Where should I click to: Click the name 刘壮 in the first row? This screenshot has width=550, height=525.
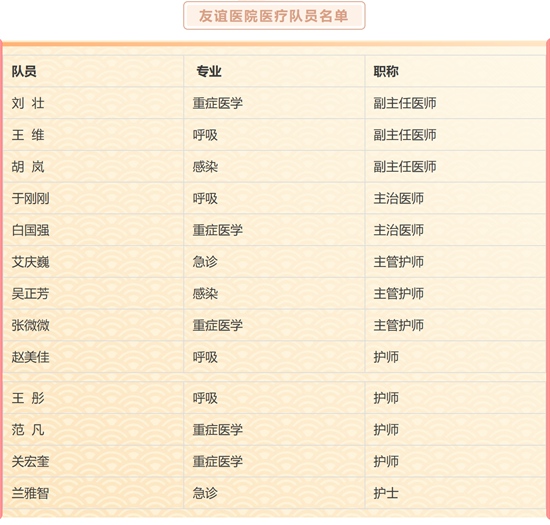[x=28, y=103]
